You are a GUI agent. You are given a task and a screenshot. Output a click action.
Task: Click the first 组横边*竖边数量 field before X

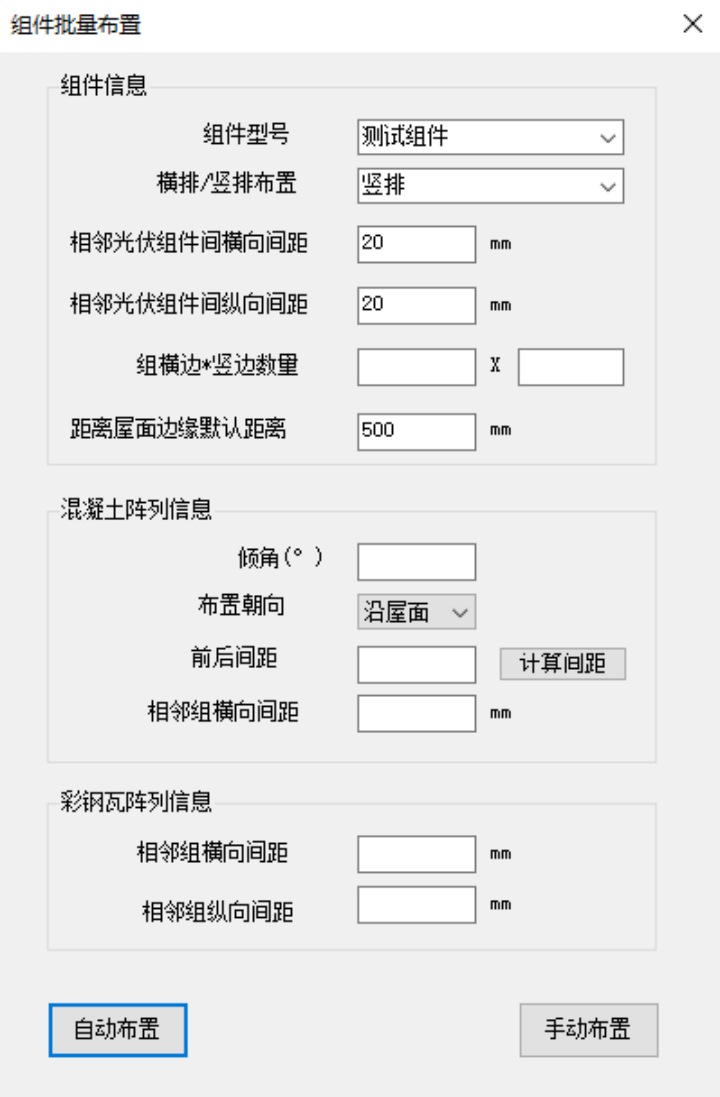[416, 367]
